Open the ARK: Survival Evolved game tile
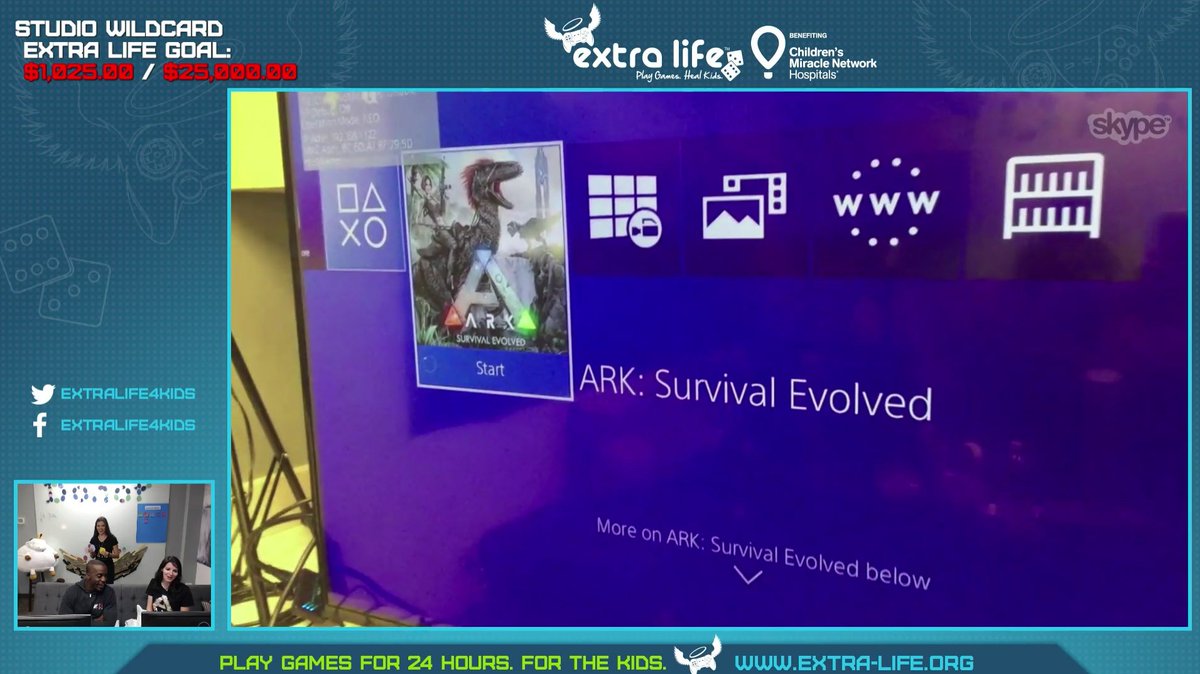Image resolution: width=1200 pixels, height=674 pixels. (x=489, y=270)
